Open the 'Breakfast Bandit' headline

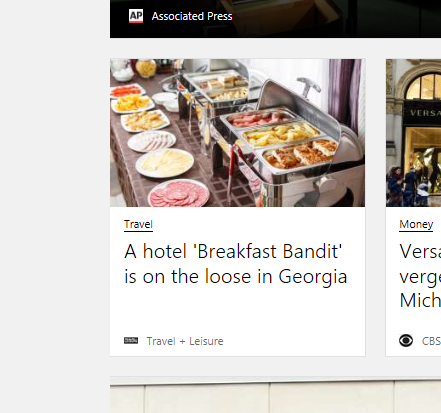click(x=236, y=263)
